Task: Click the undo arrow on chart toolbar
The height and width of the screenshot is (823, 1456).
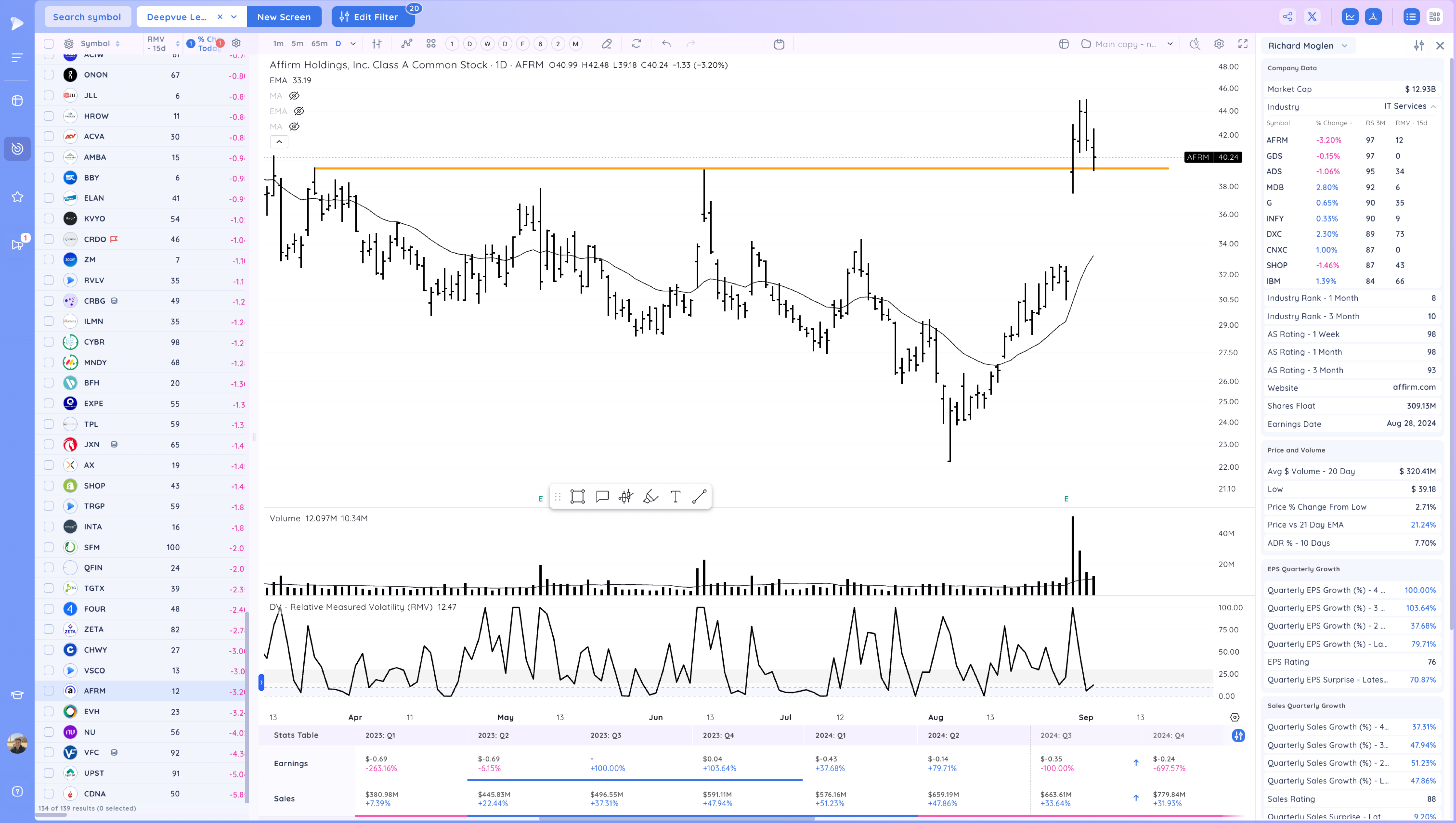Action: pyautogui.click(x=666, y=44)
